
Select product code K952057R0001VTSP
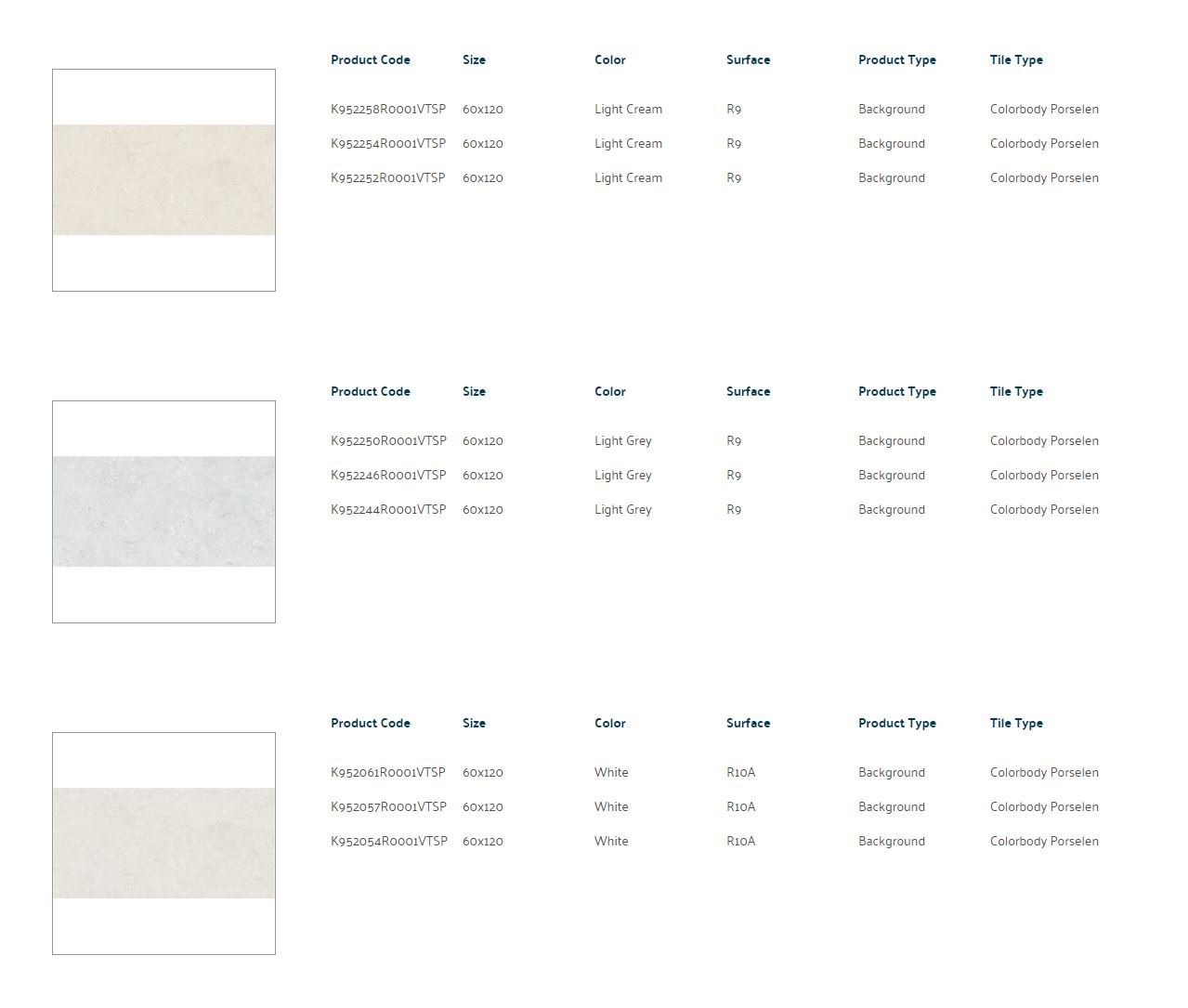click(388, 807)
